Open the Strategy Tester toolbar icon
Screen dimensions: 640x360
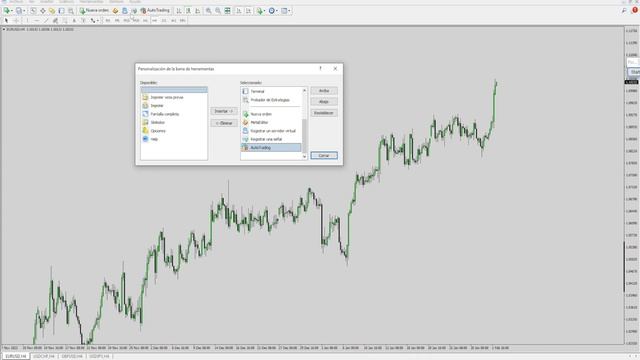[x=71, y=11]
